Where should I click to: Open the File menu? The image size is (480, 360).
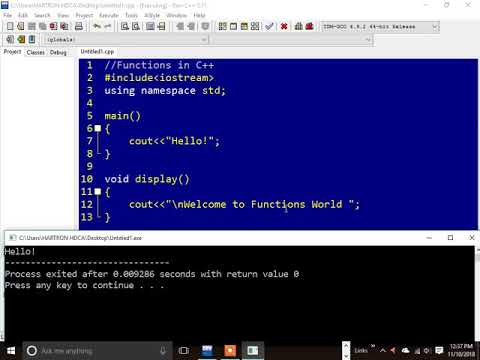pyautogui.click(x=7, y=15)
